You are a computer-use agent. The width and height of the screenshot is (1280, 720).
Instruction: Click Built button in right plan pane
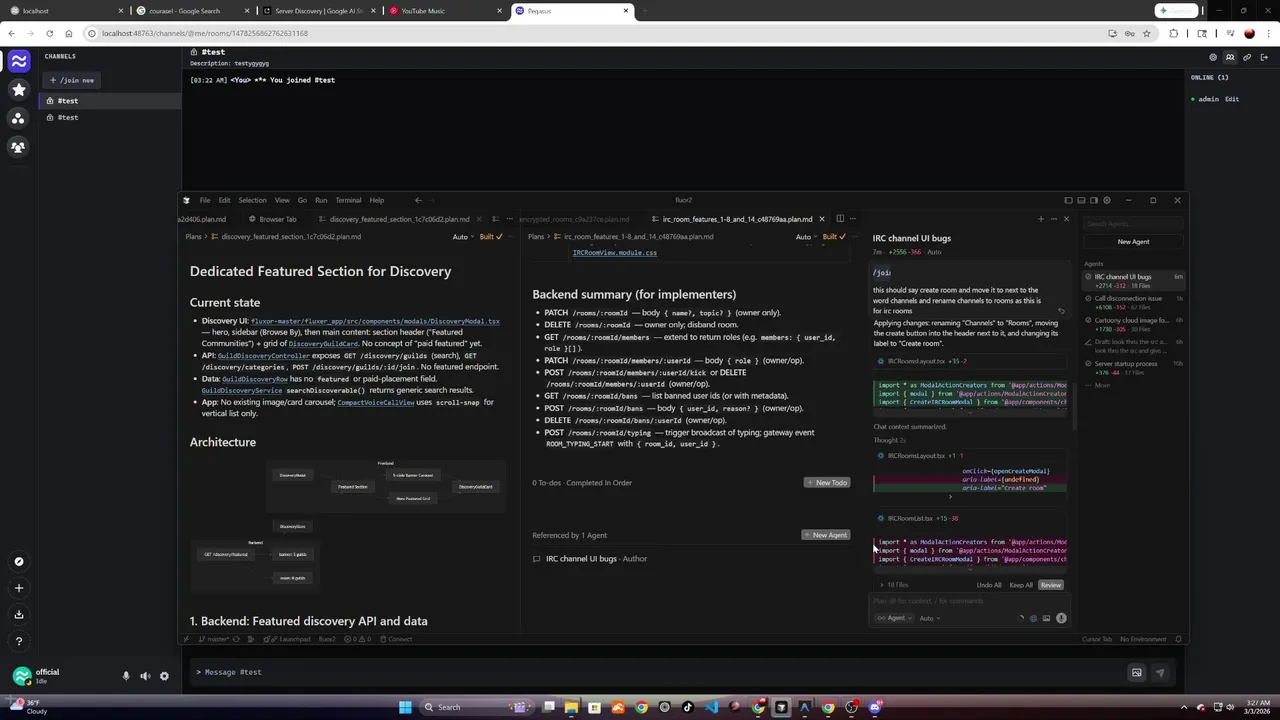pos(834,237)
